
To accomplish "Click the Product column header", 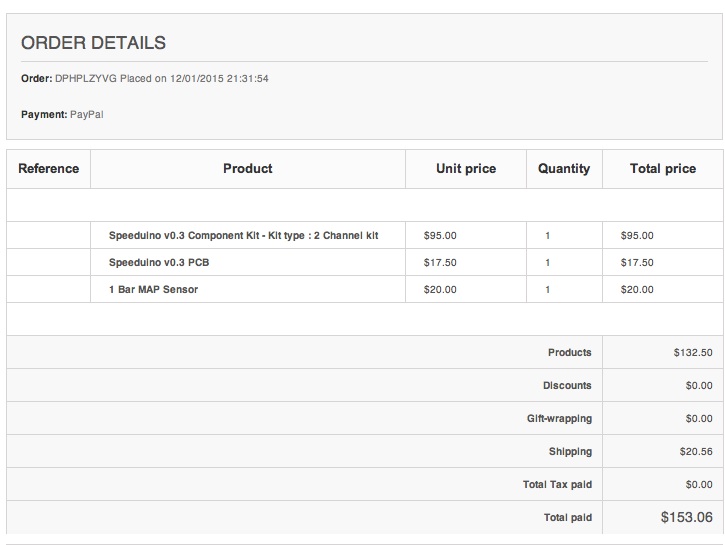I will pyautogui.click(x=247, y=169).
